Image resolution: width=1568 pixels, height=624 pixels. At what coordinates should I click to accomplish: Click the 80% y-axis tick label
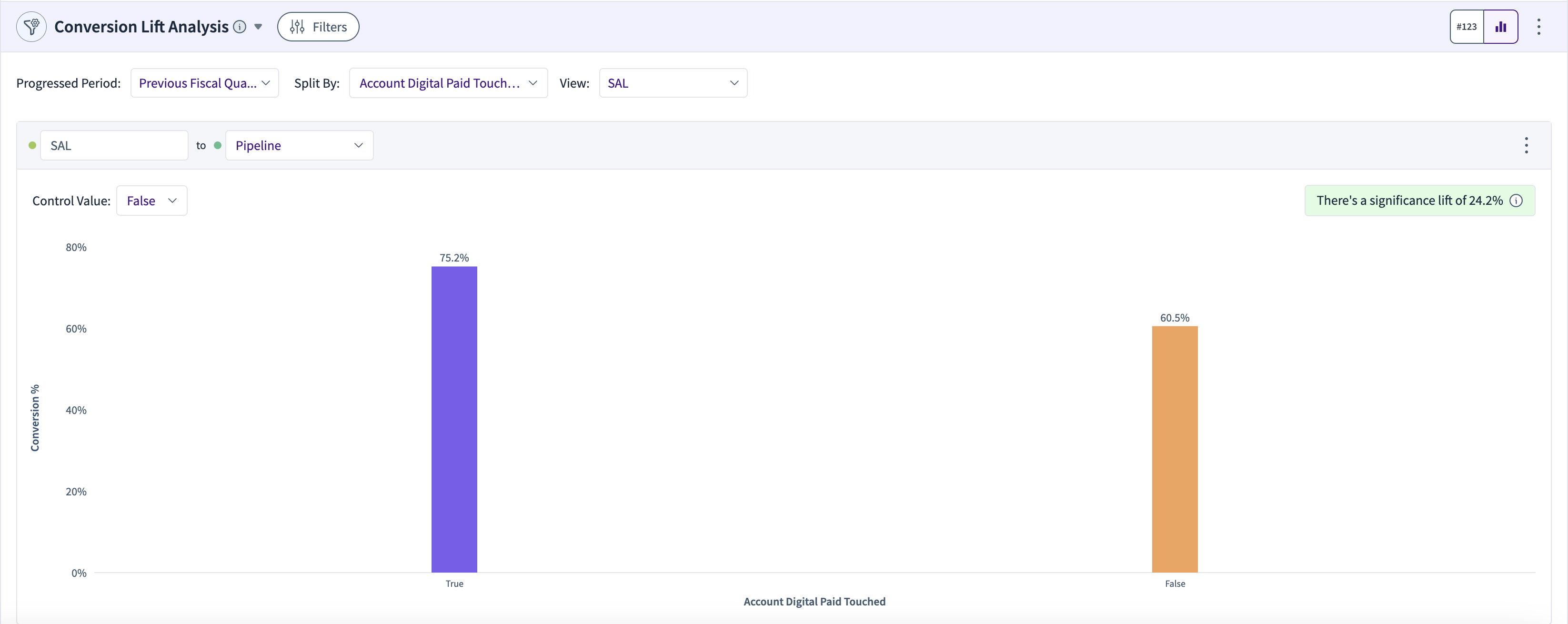tap(76, 247)
